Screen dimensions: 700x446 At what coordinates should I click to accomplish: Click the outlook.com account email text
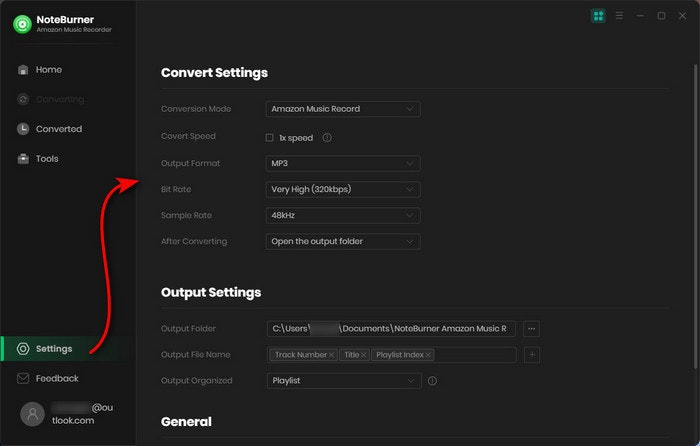tap(82, 414)
